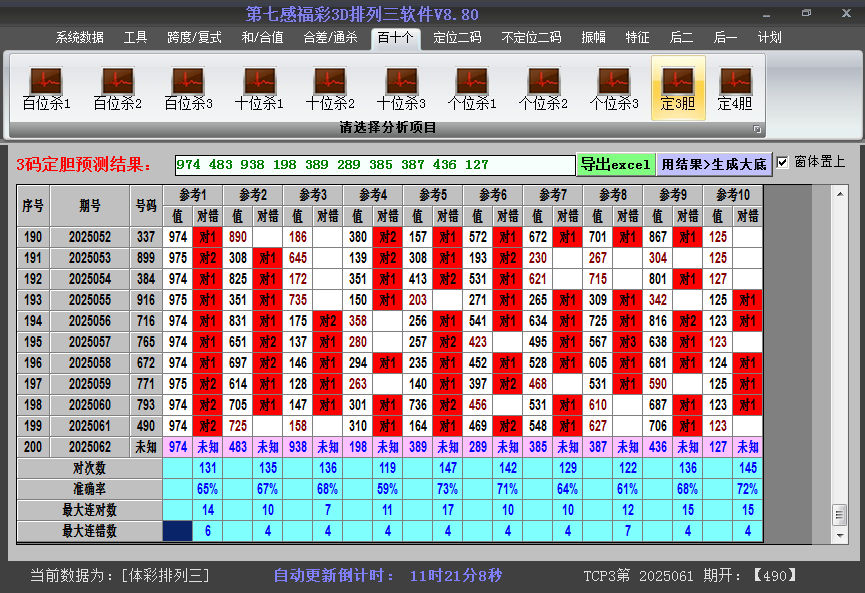Open the 系统数据 menu
865x593 pixels.
coord(80,38)
